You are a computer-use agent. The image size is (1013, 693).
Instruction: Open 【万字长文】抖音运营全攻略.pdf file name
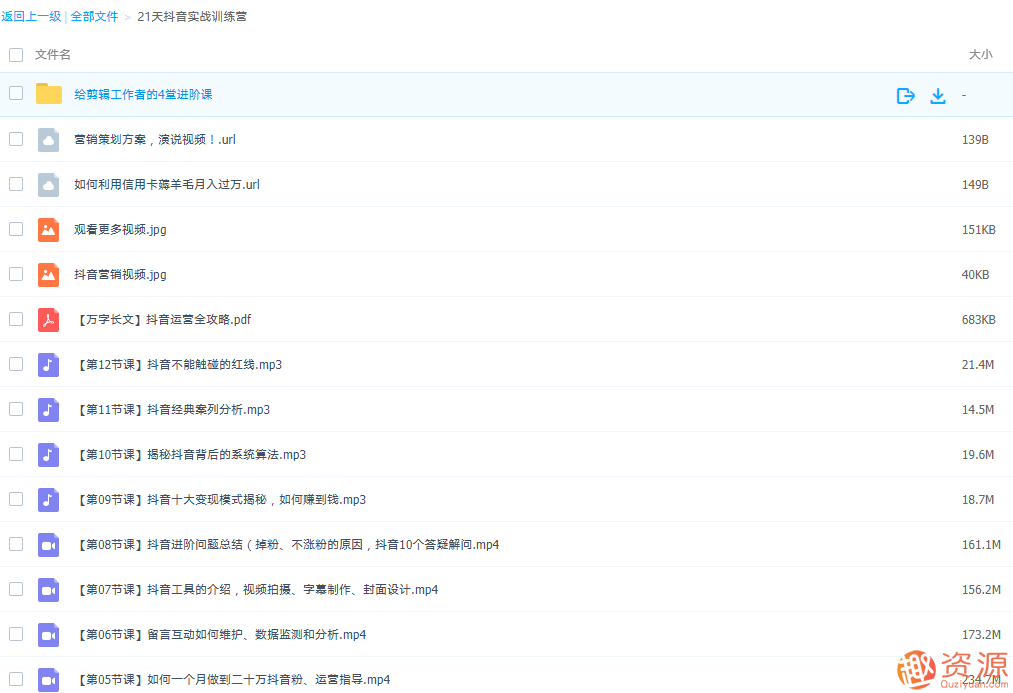(163, 320)
